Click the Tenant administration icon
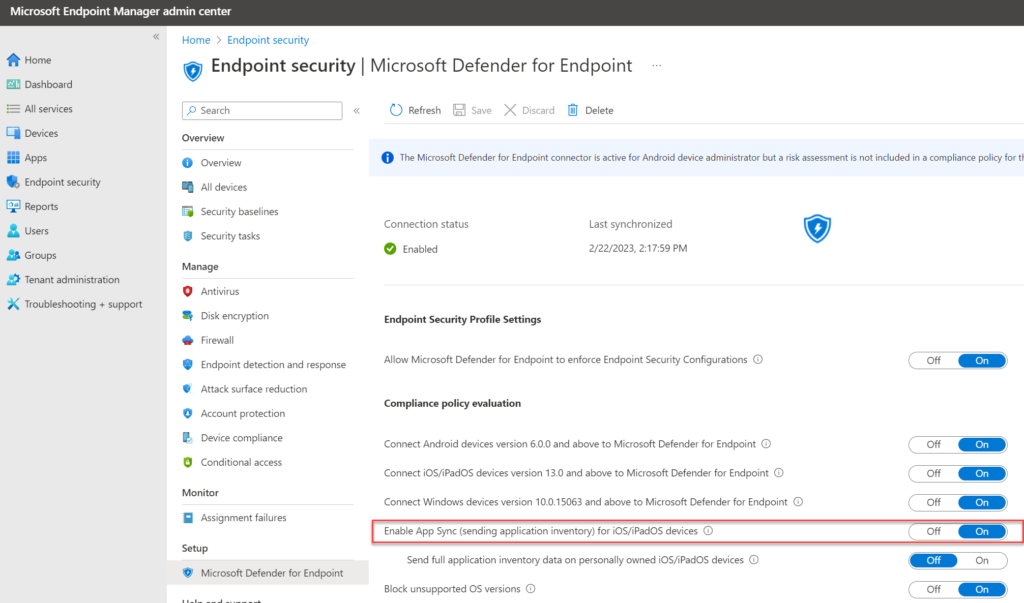 (13, 280)
